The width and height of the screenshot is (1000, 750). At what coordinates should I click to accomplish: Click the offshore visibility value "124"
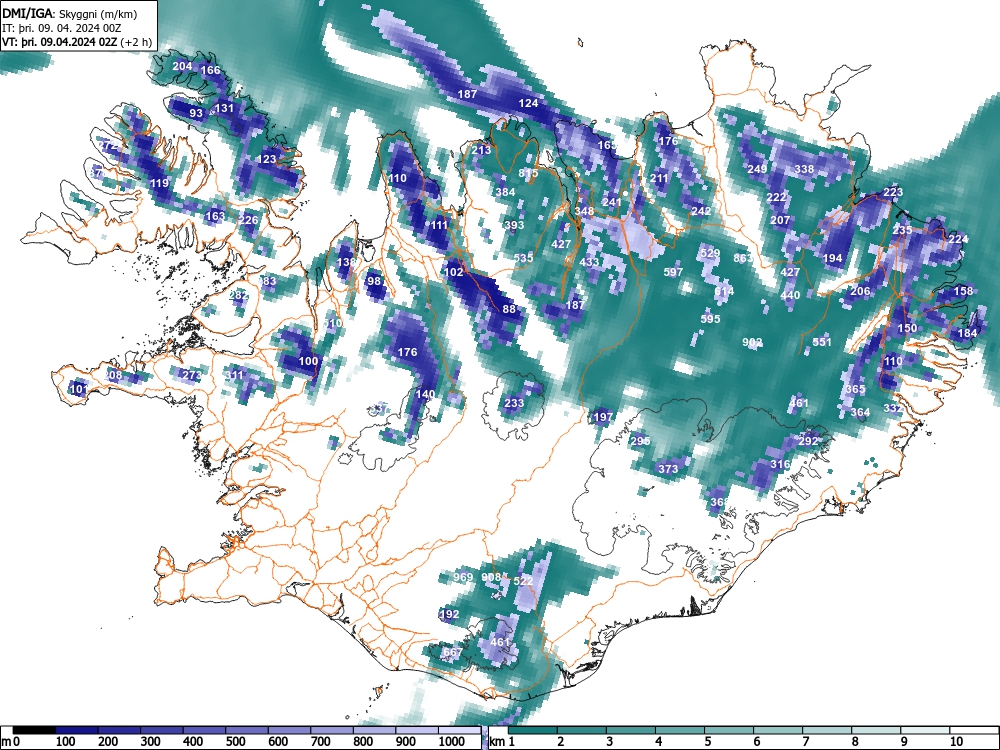tap(528, 103)
